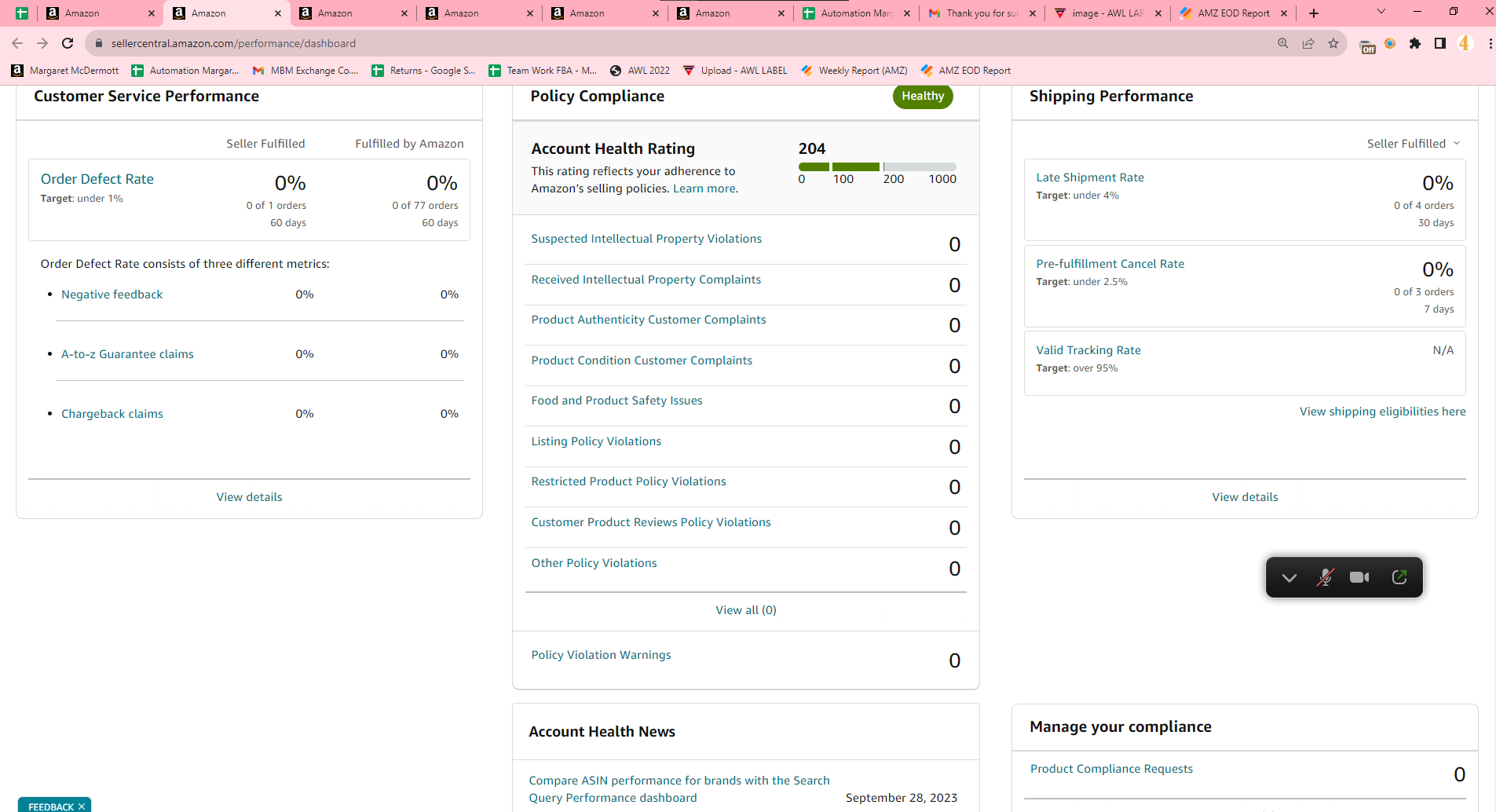
Task: Open Upload - AWL LABEL bookmark
Action: point(735,71)
